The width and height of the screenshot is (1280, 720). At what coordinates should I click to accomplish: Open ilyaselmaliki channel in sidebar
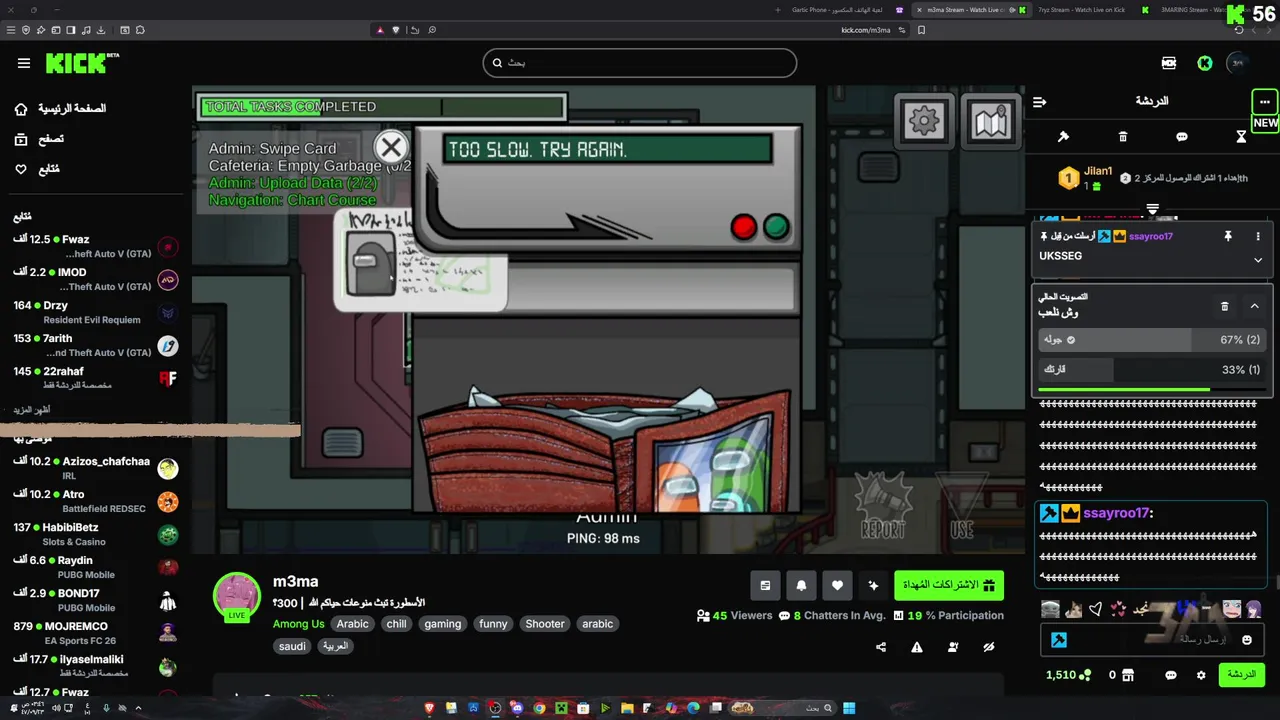click(x=95, y=666)
